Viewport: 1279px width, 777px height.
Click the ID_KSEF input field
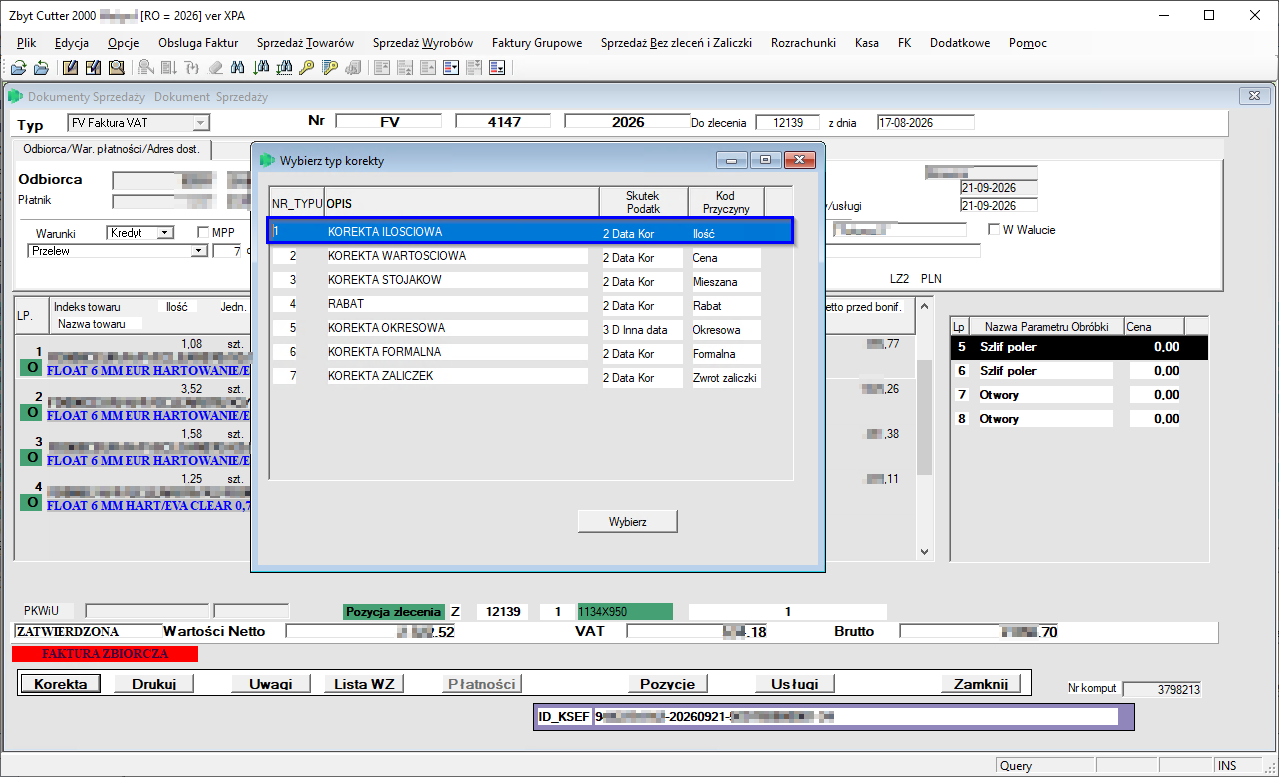pos(855,717)
